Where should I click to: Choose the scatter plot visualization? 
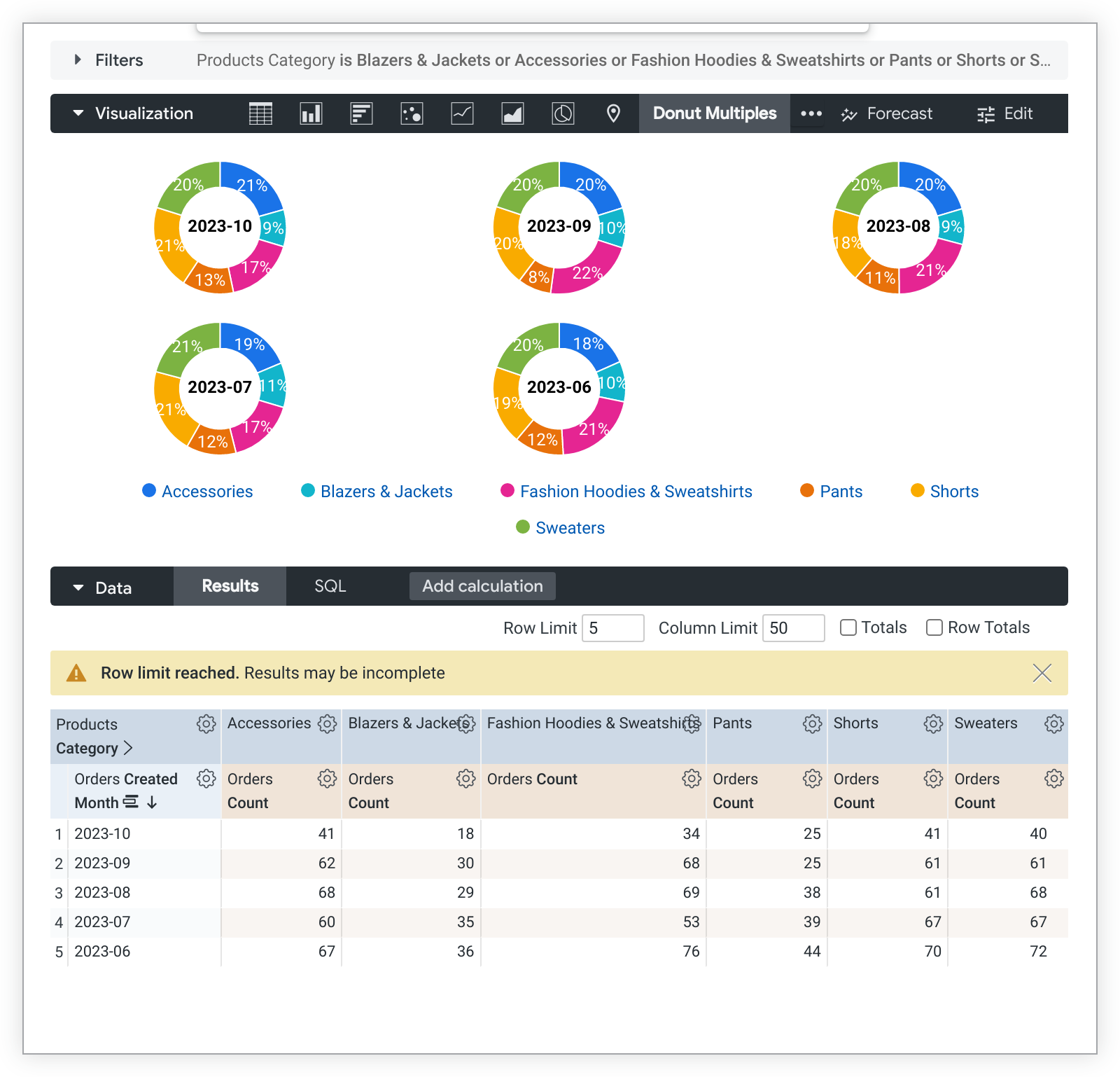coord(411,113)
